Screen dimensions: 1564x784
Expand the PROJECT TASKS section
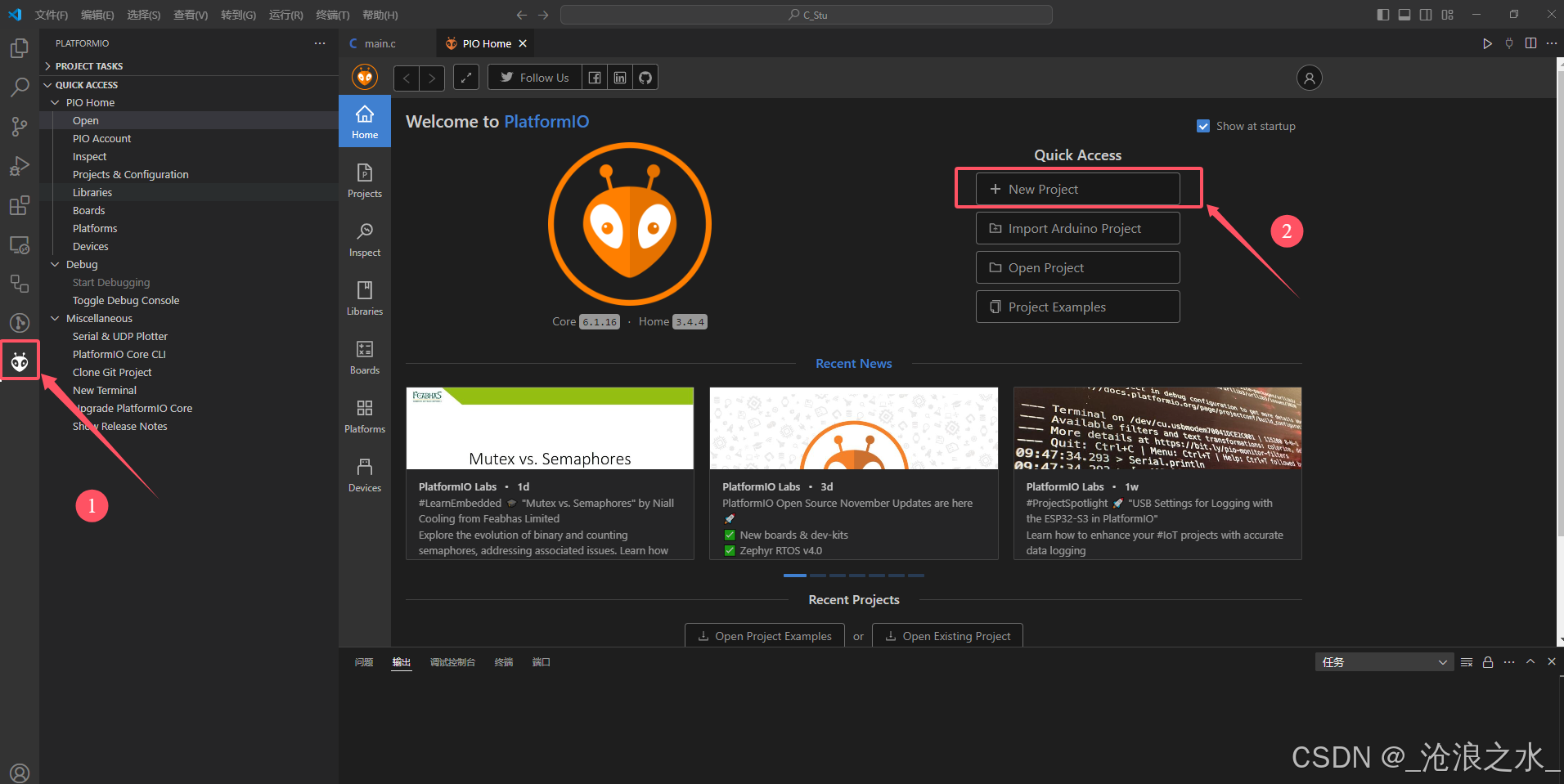tap(189, 66)
